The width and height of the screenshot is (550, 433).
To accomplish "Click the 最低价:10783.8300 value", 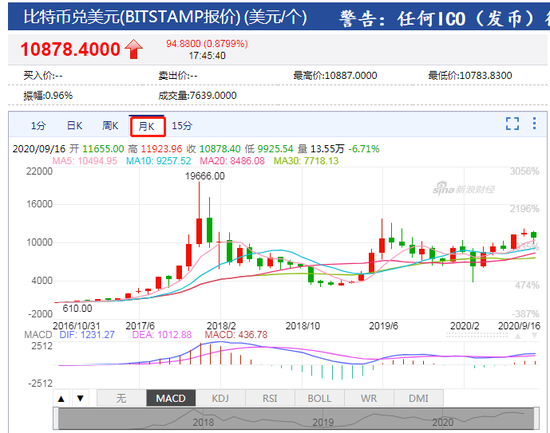I will [470, 75].
